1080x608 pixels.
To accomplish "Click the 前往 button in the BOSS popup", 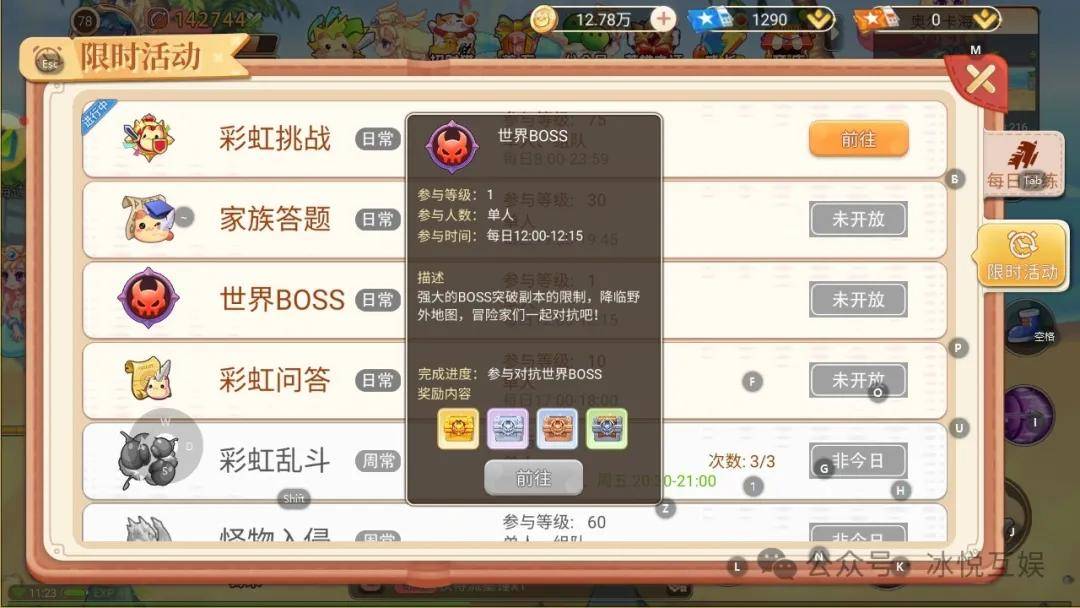I will click(533, 478).
